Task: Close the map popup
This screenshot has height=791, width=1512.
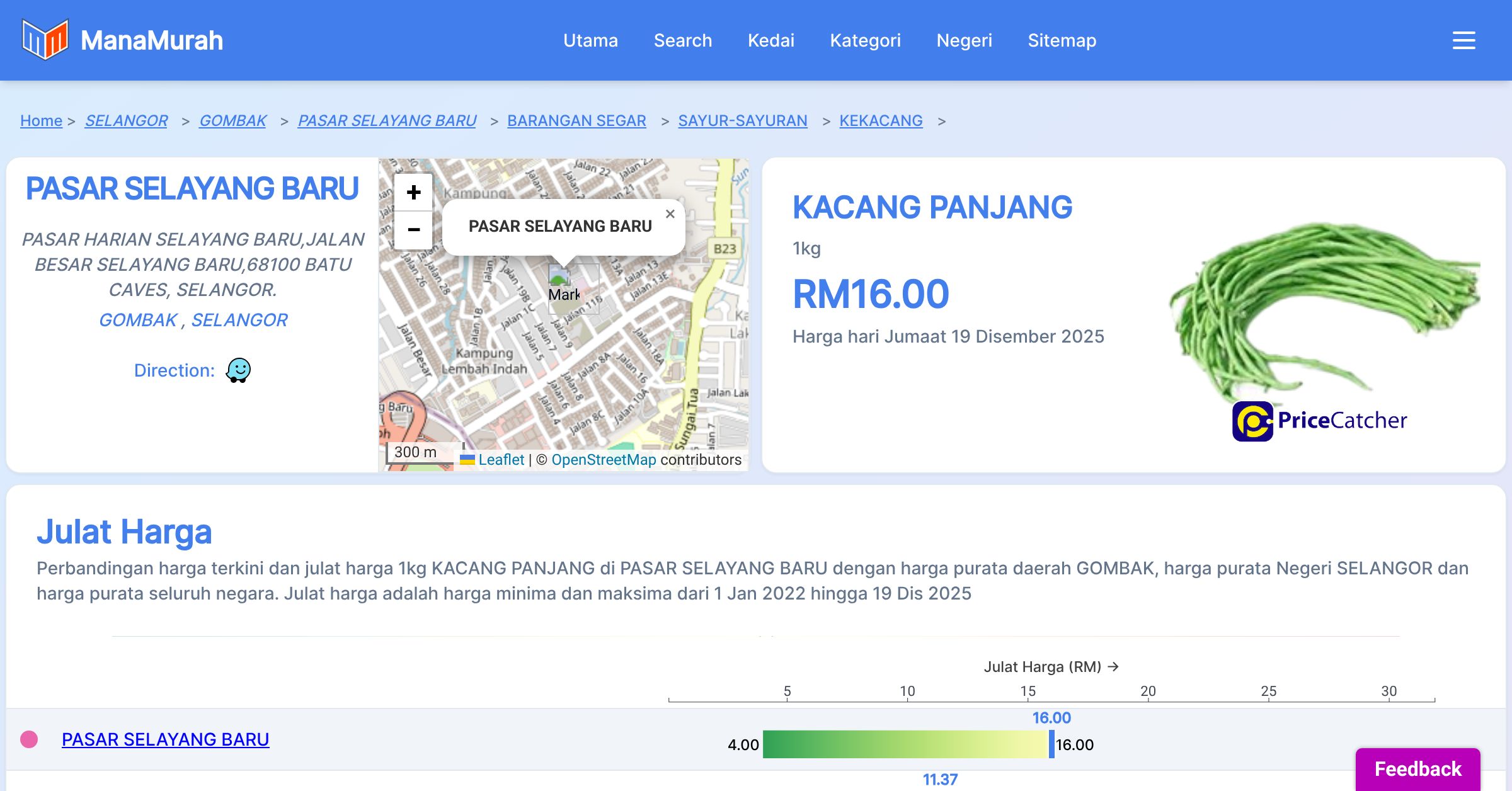Action: pos(670,214)
